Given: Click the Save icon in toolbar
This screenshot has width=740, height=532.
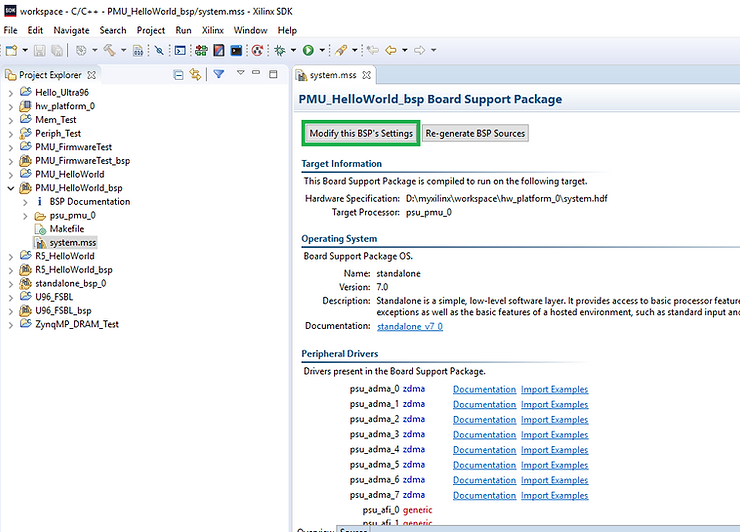Looking at the screenshot, I should pos(37,50).
